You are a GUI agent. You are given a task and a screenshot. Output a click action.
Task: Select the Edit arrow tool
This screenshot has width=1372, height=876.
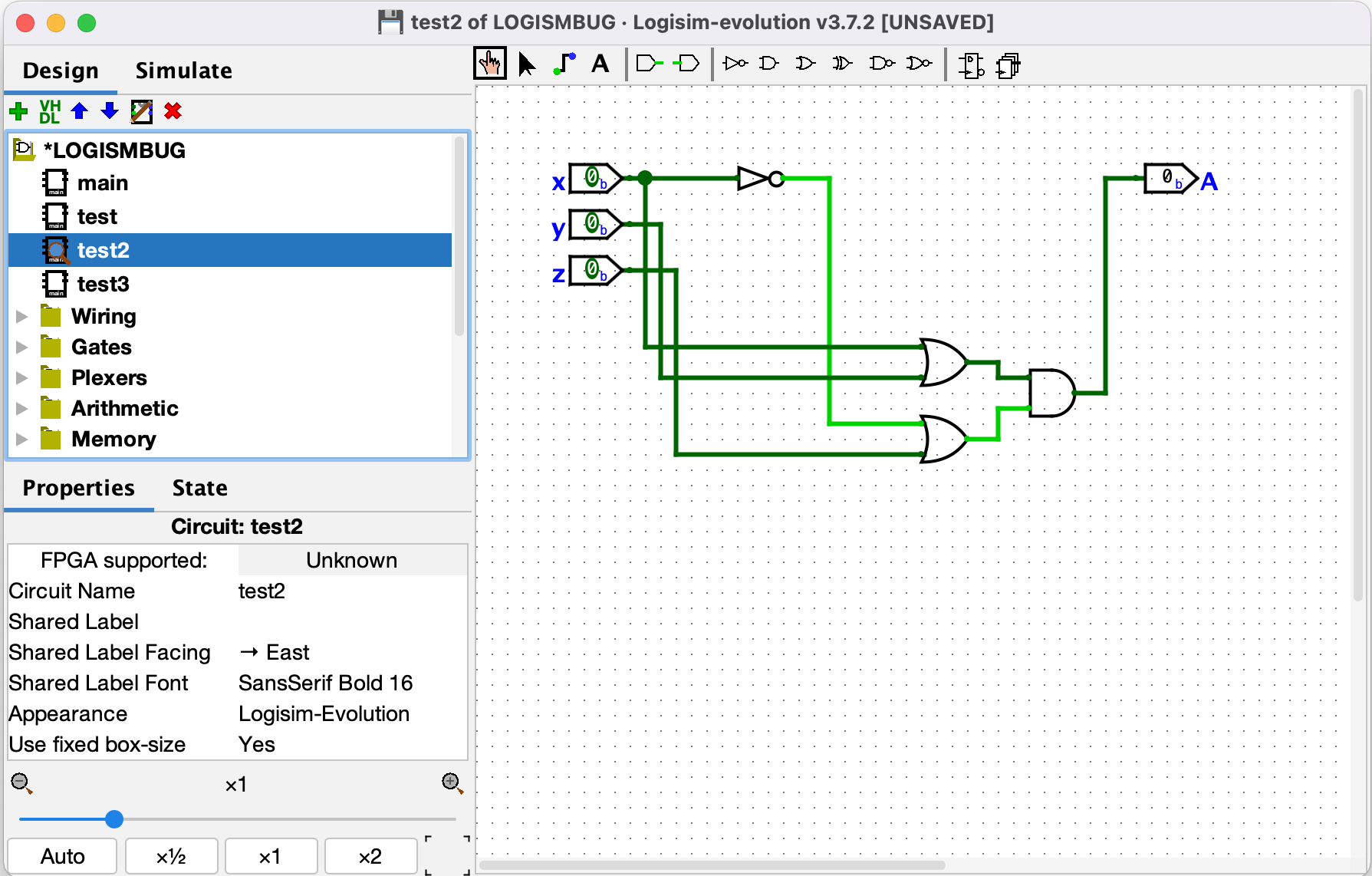(526, 64)
